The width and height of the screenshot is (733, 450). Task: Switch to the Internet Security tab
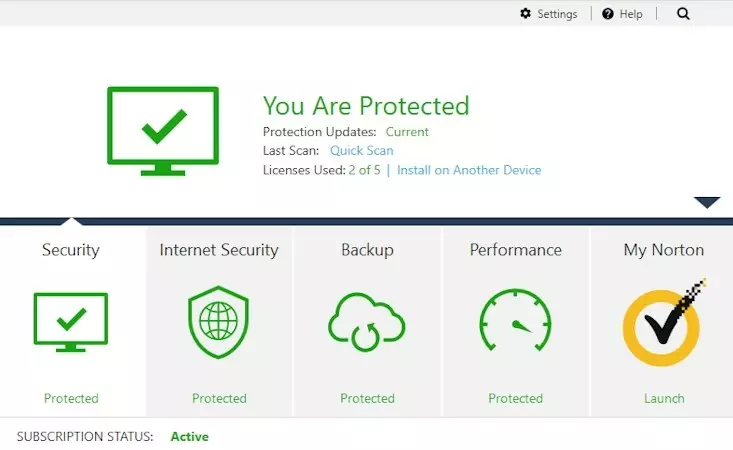219,250
